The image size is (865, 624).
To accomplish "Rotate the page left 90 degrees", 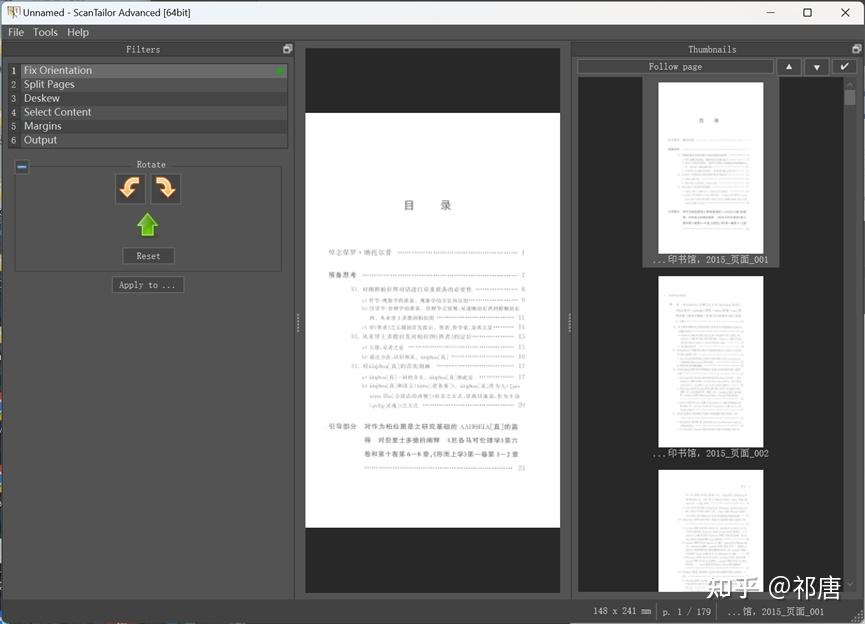I will click(130, 188).
